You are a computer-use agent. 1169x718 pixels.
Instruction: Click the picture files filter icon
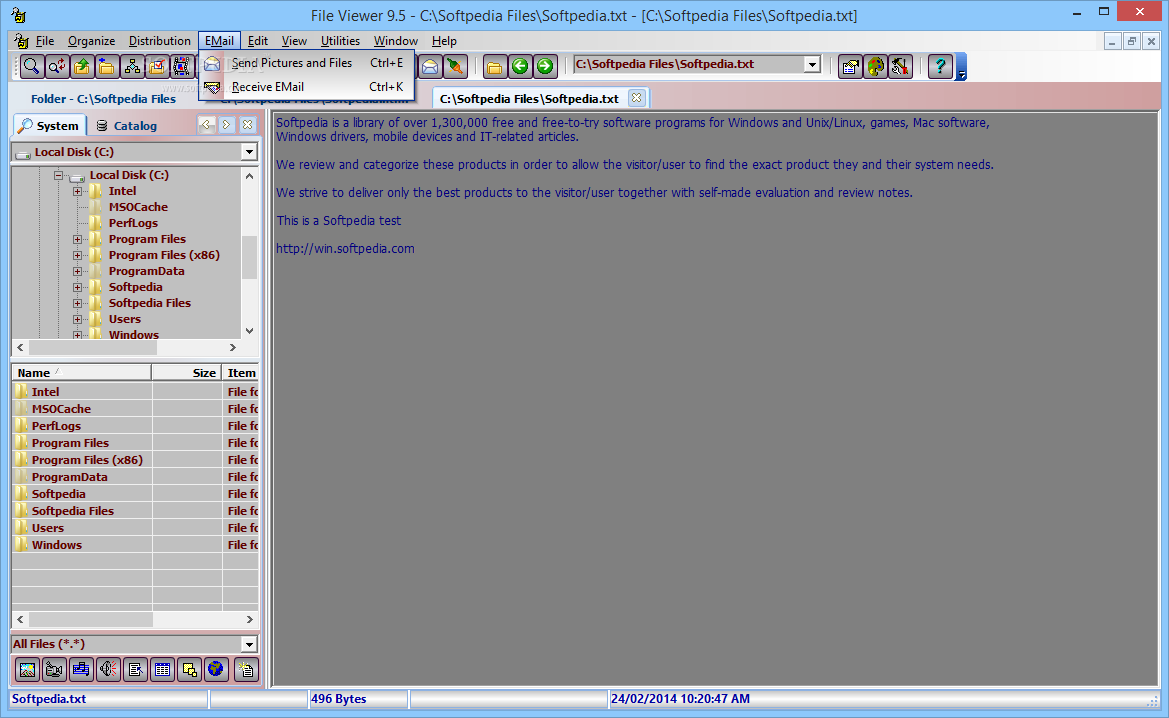tap(28, 670)
